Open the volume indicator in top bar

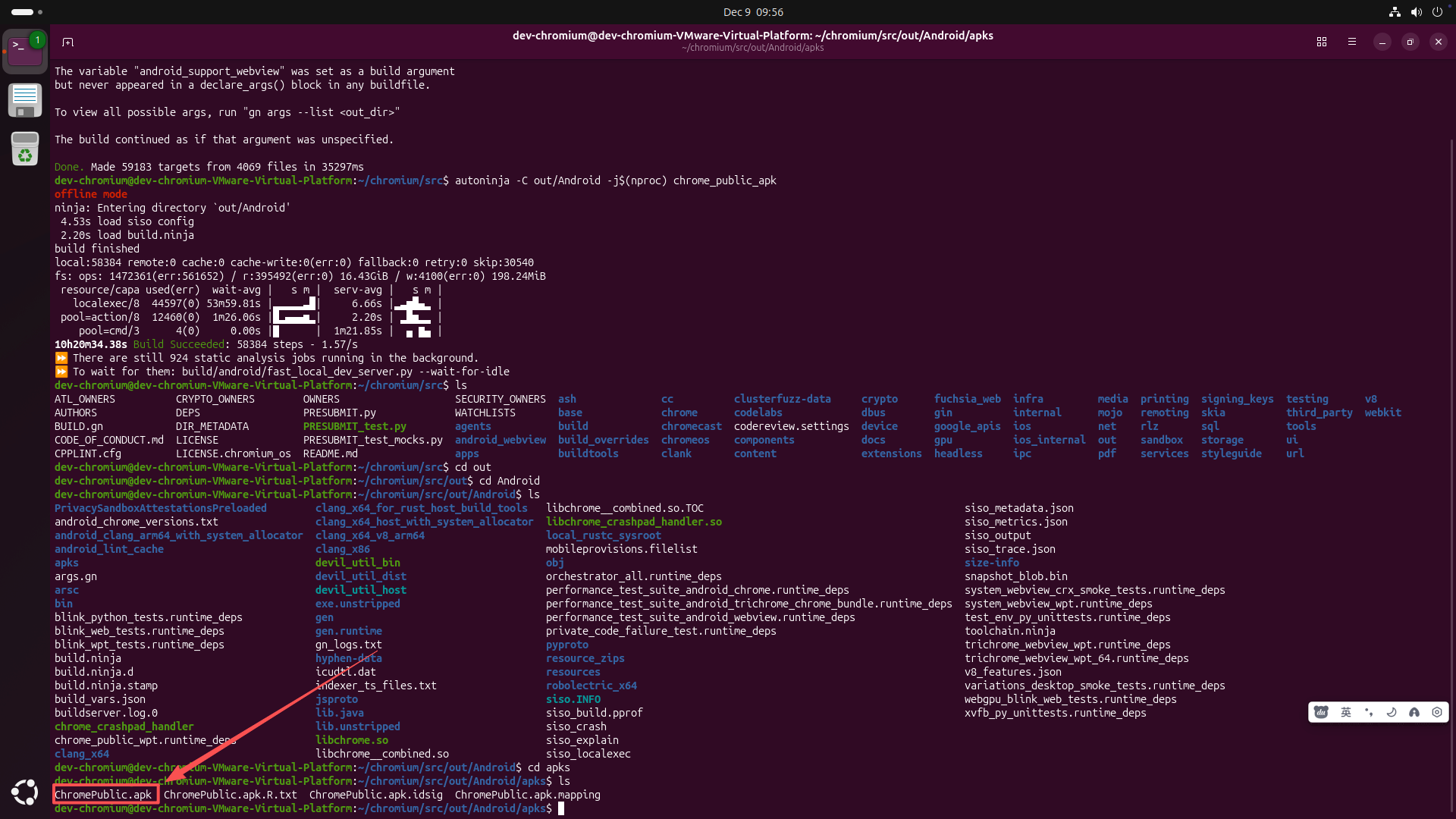1416,12
